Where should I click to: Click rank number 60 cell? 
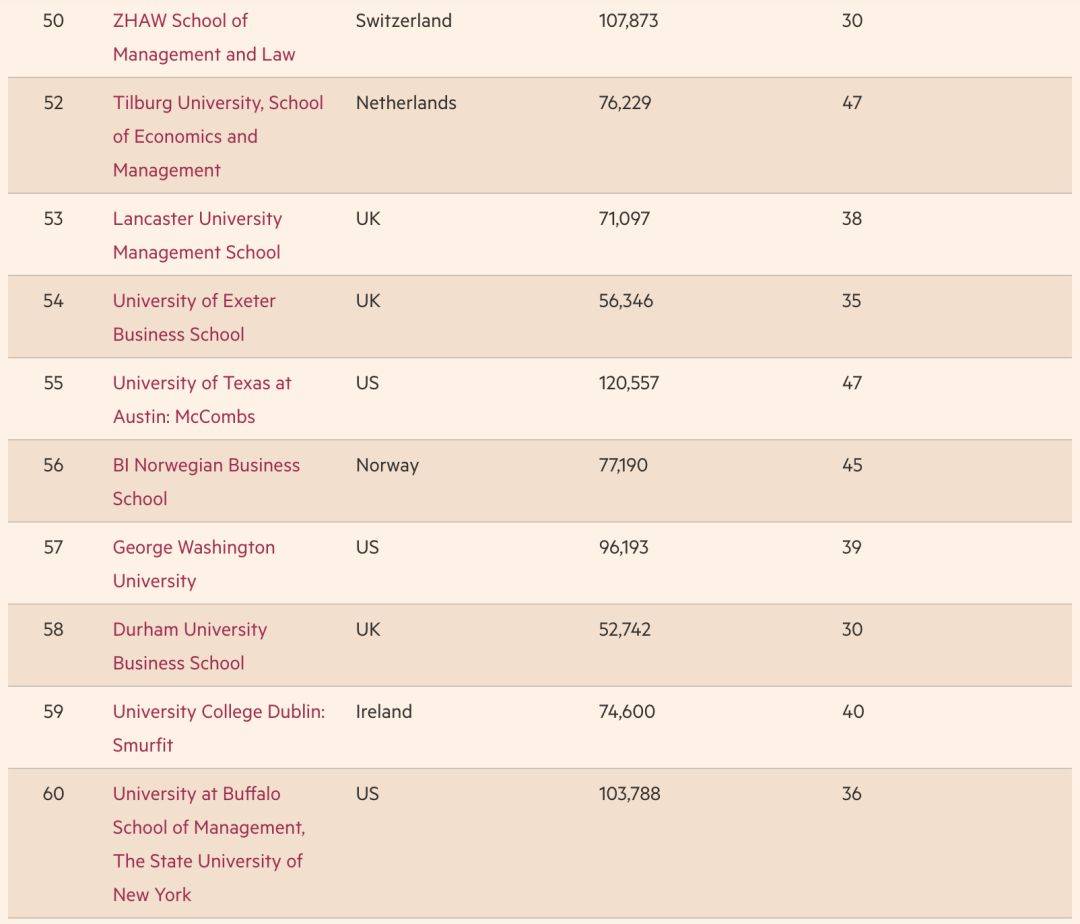tap(53, 794)
